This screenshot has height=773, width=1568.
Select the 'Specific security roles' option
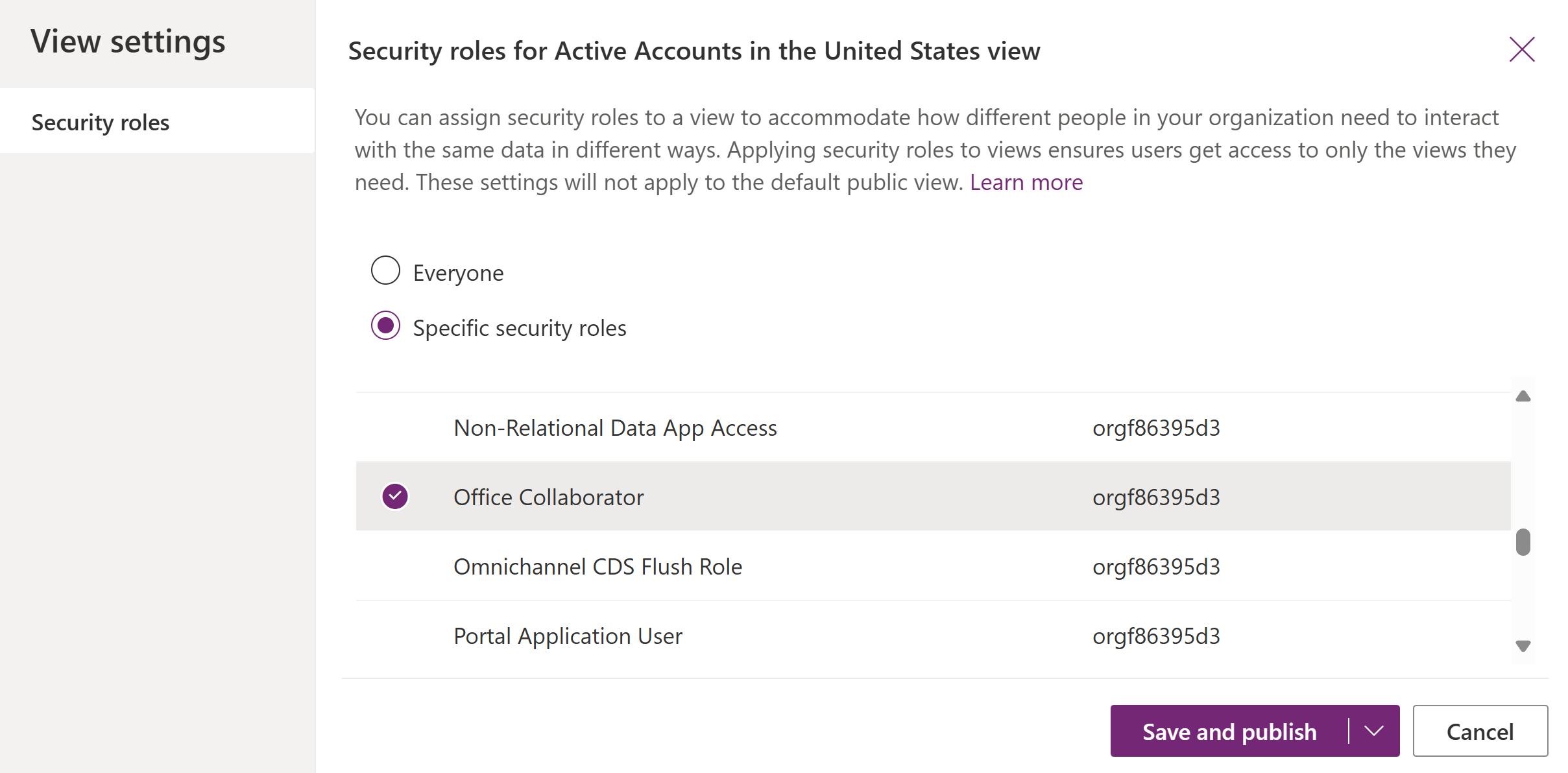pyautogui.click(x=385, y=327)
